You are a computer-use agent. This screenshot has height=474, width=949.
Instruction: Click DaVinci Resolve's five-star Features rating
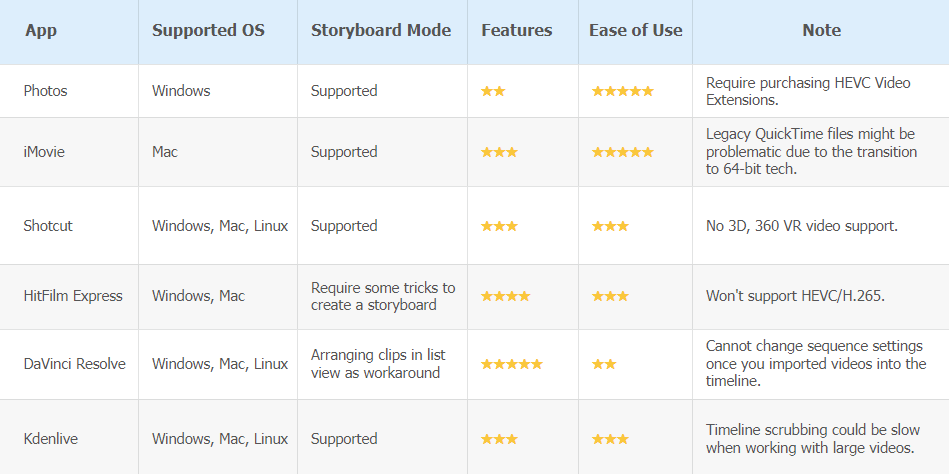tap(511, 364)
